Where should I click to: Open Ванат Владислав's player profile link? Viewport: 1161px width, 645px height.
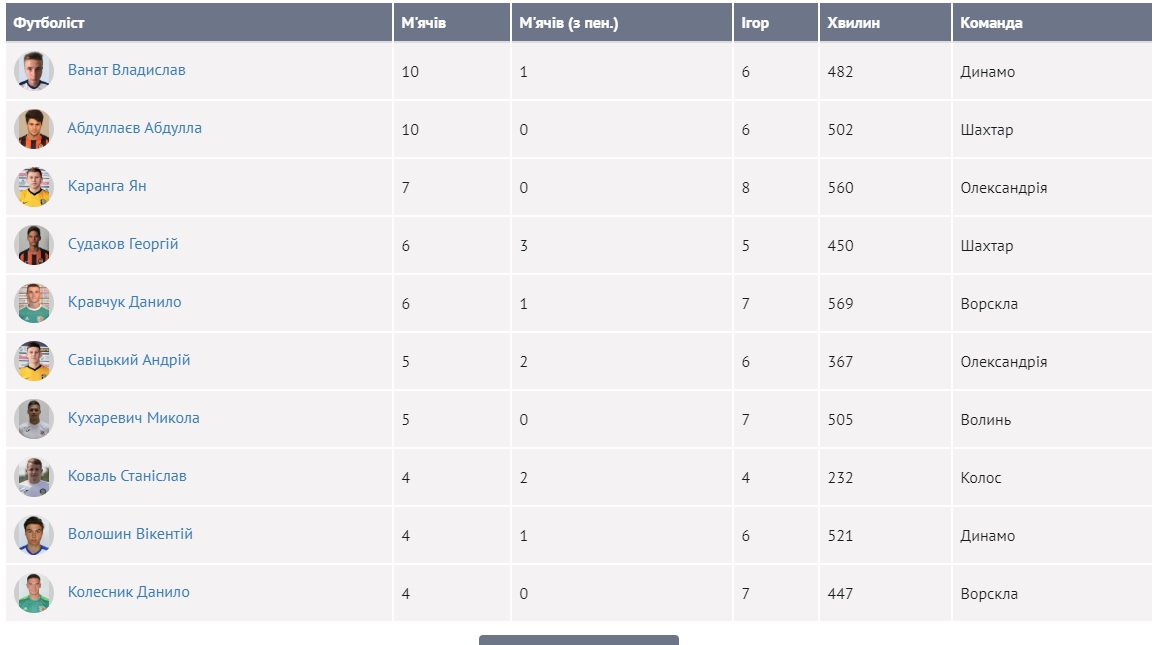(126, 70)
